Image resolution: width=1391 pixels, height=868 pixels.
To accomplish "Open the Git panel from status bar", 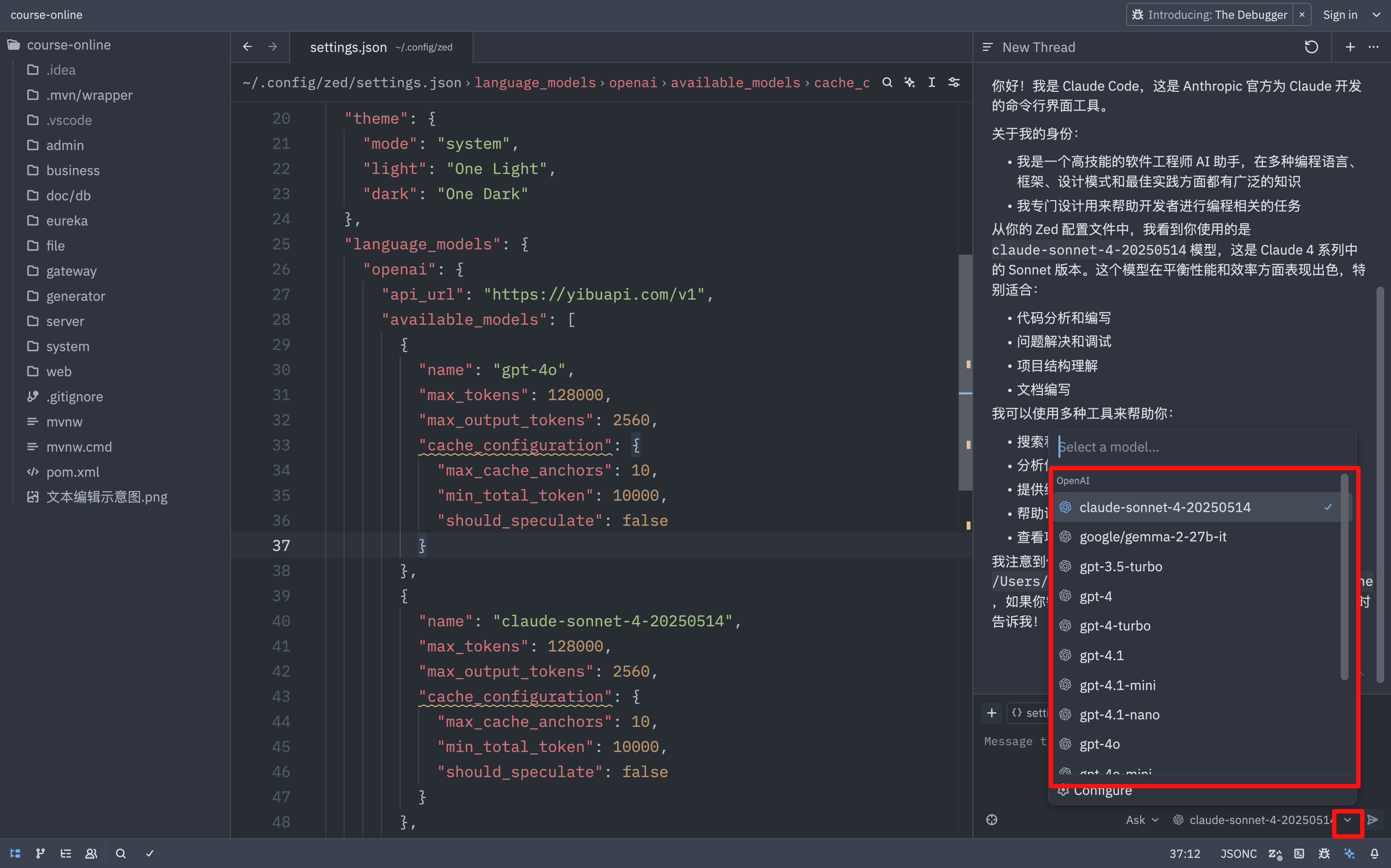I will click(x=40, y=853).
